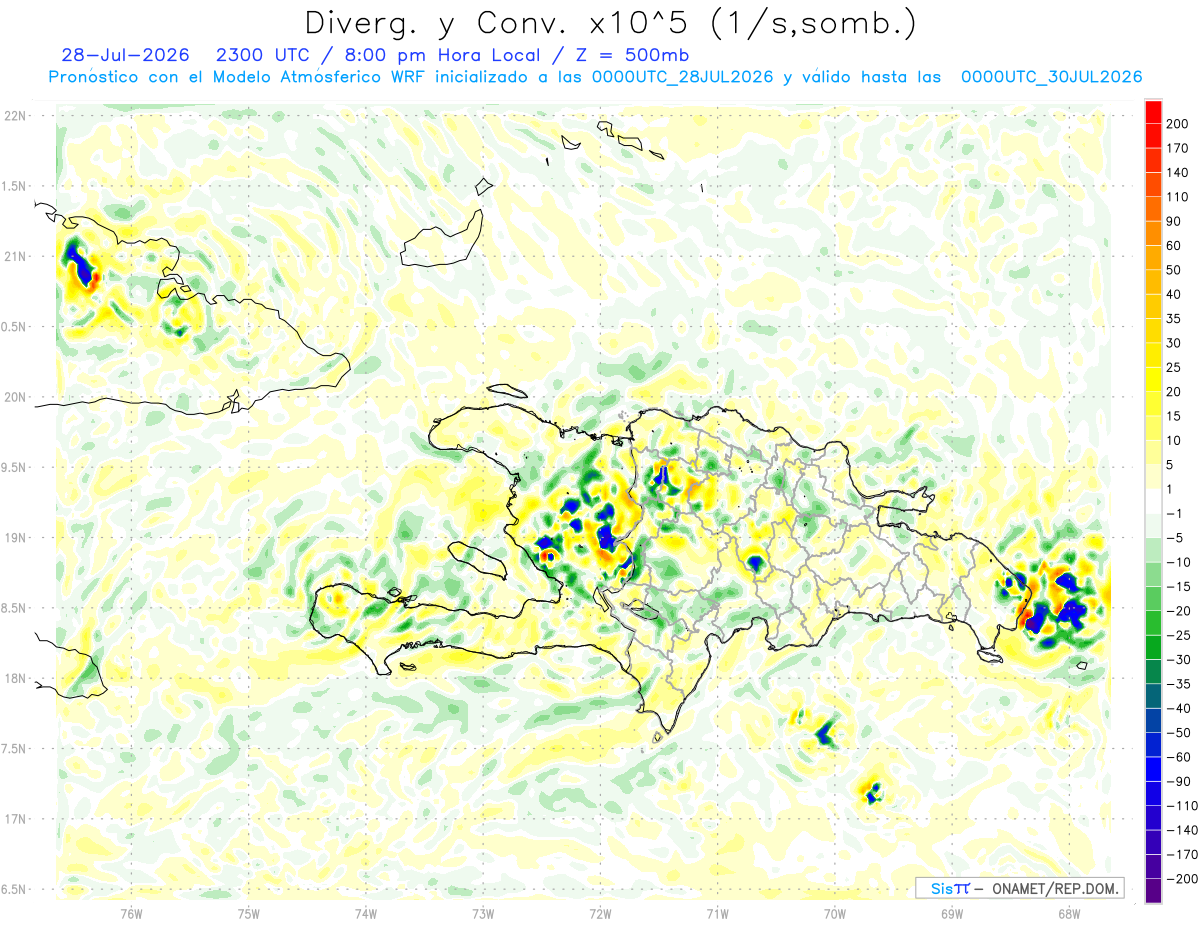
Task: Click the '72W' longitude label
Action: point(600,913)
